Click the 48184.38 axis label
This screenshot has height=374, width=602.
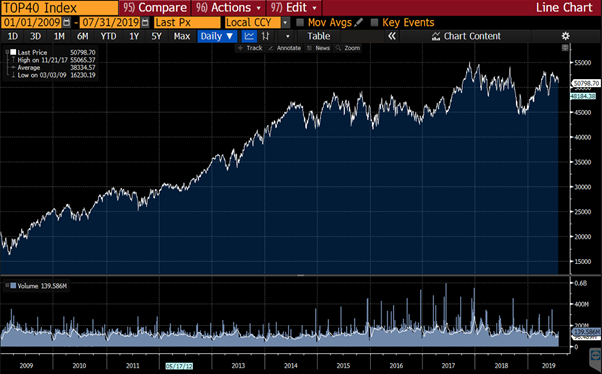(584, 96)
